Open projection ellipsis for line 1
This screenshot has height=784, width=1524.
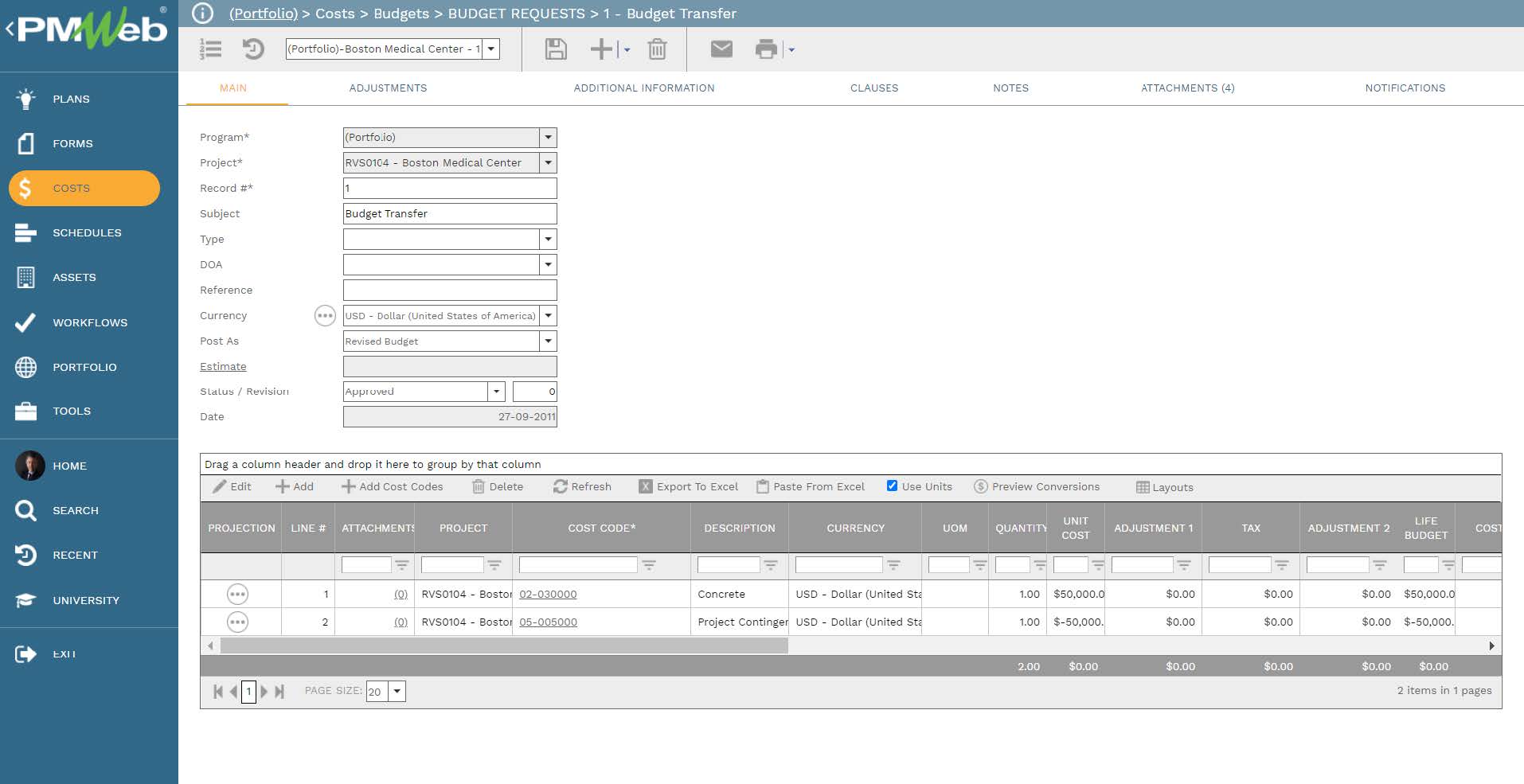click(237, 595)
